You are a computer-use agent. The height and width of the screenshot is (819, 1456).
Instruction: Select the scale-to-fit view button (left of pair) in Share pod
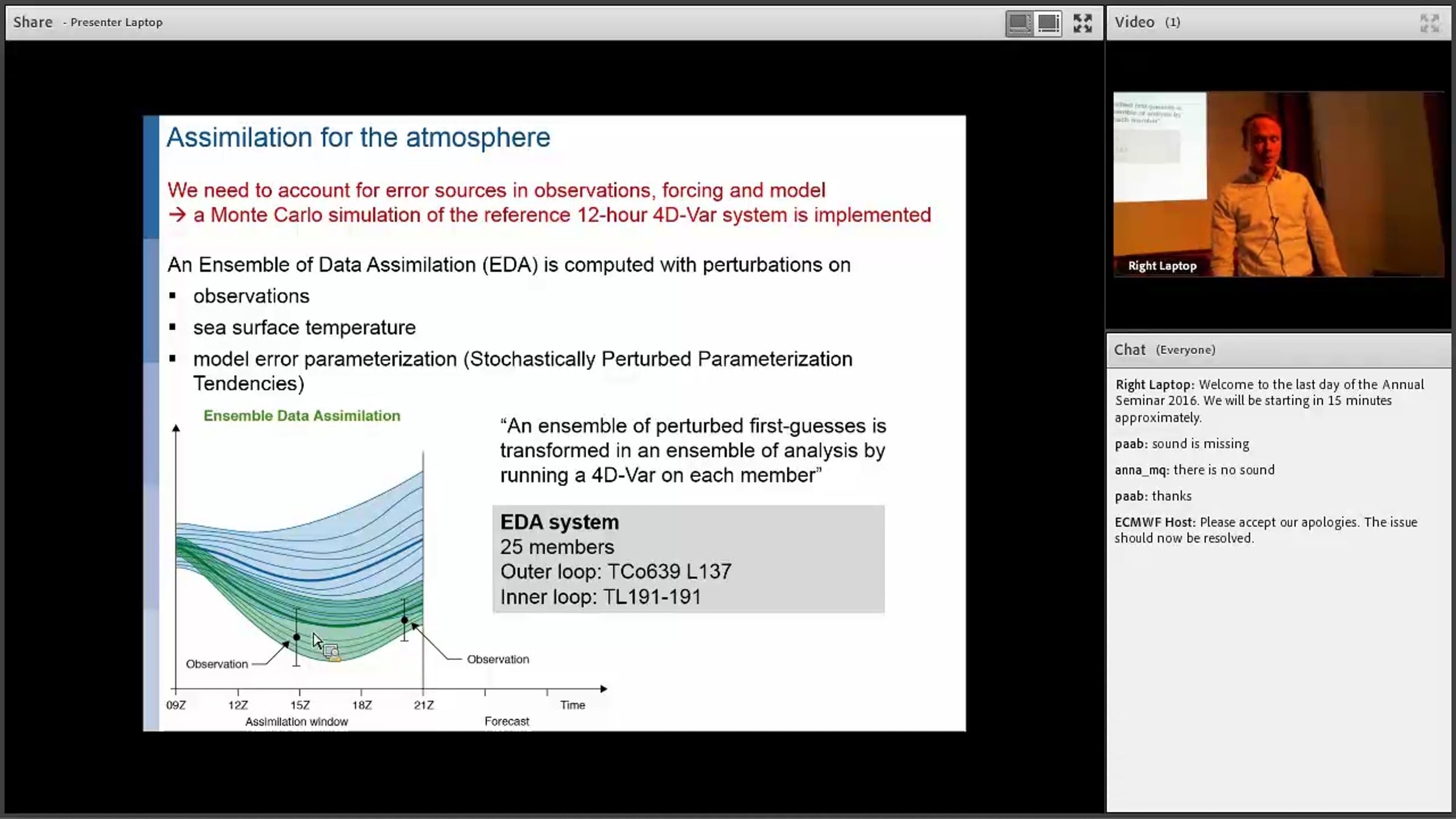click(1019, 23)
